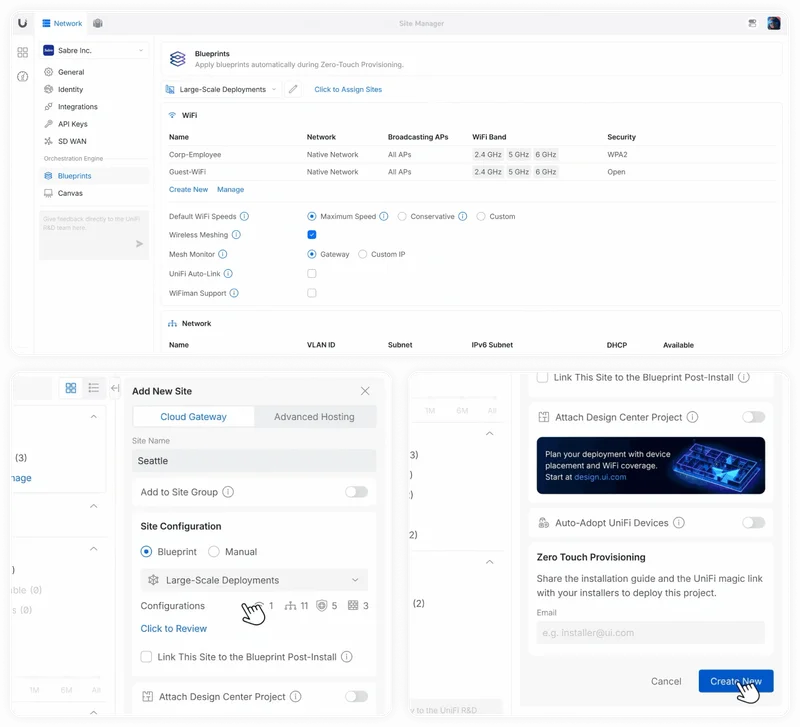The width and height of the screenshot is (800, 727).
Task: Click the user avatar in top bar
Action: tap(773, 23)
